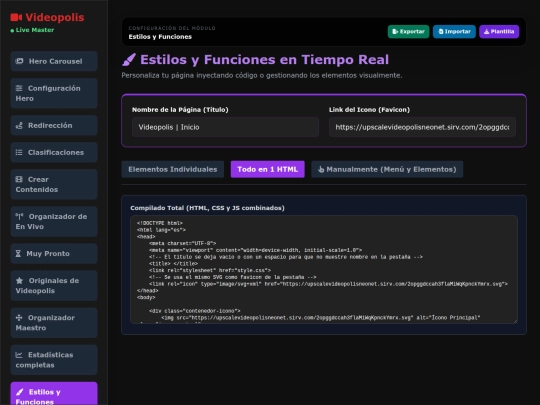Select the Todo en 1 HTML tab
This screenshot has width=540, height=405.
tap(268, 169)
